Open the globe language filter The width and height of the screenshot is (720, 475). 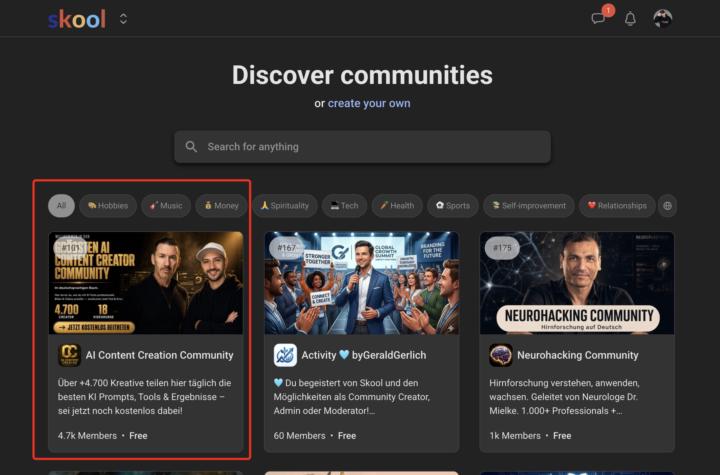tap(667, 206)
